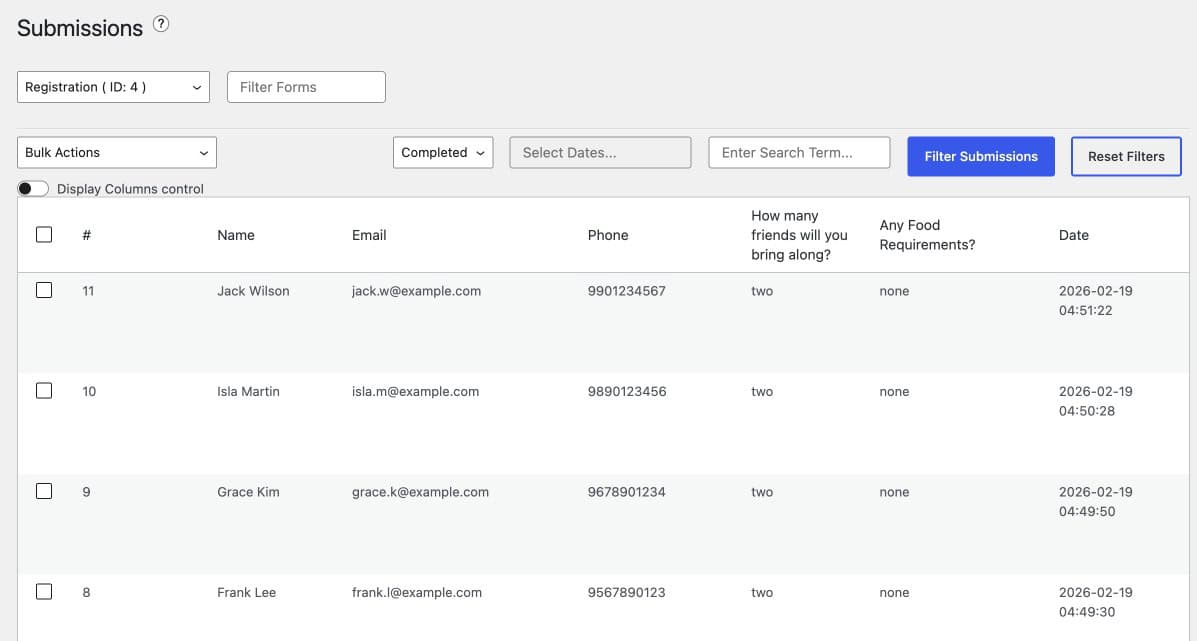
Task: Click the Date column header
Action: [1073, 235]
